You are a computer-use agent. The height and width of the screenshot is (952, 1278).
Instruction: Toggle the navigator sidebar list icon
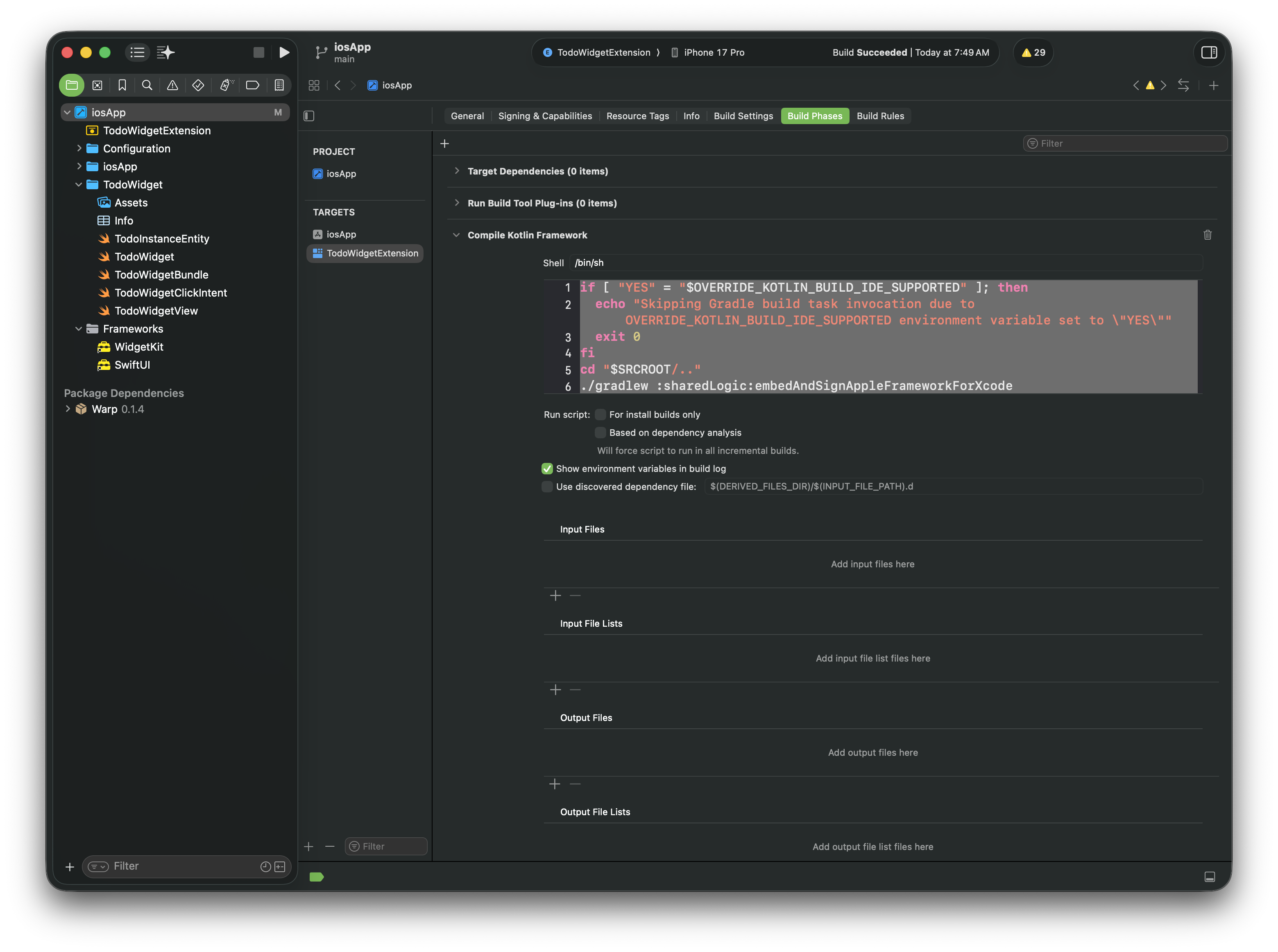pyautogui.click(x=137, y=52)
